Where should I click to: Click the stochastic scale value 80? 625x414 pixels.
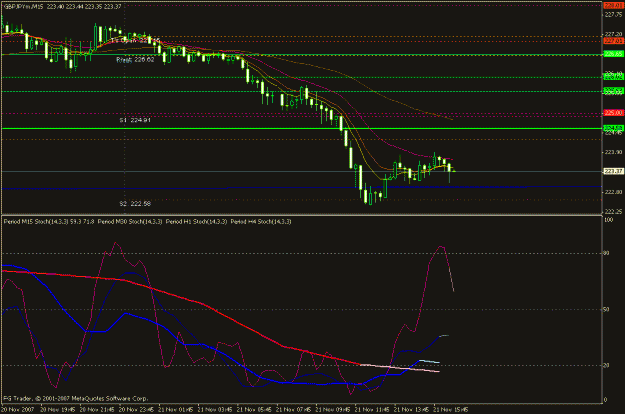pyautogui.click(x=607, y=253)
